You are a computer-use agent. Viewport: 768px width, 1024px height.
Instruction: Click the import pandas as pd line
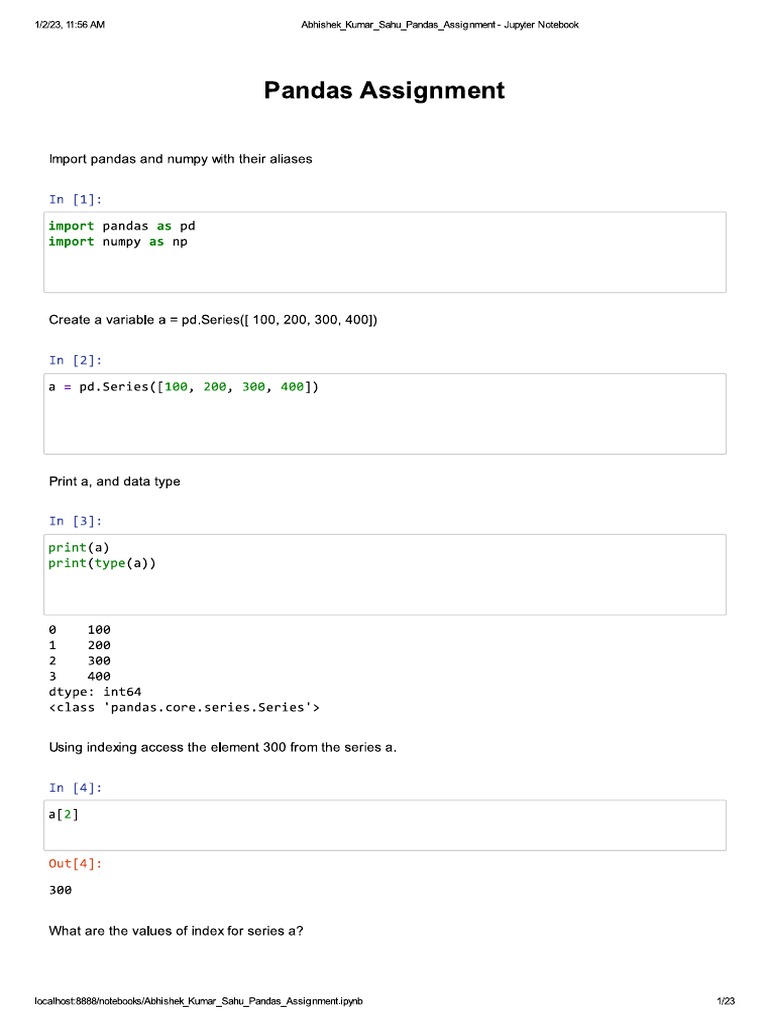pyautogui.click(x=121, y=226)
